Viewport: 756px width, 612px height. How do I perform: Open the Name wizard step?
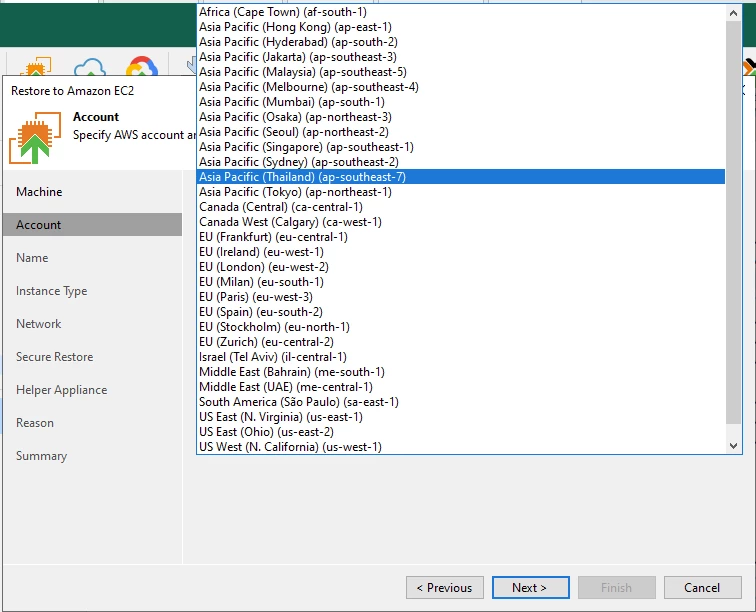[x=93, y=258]
